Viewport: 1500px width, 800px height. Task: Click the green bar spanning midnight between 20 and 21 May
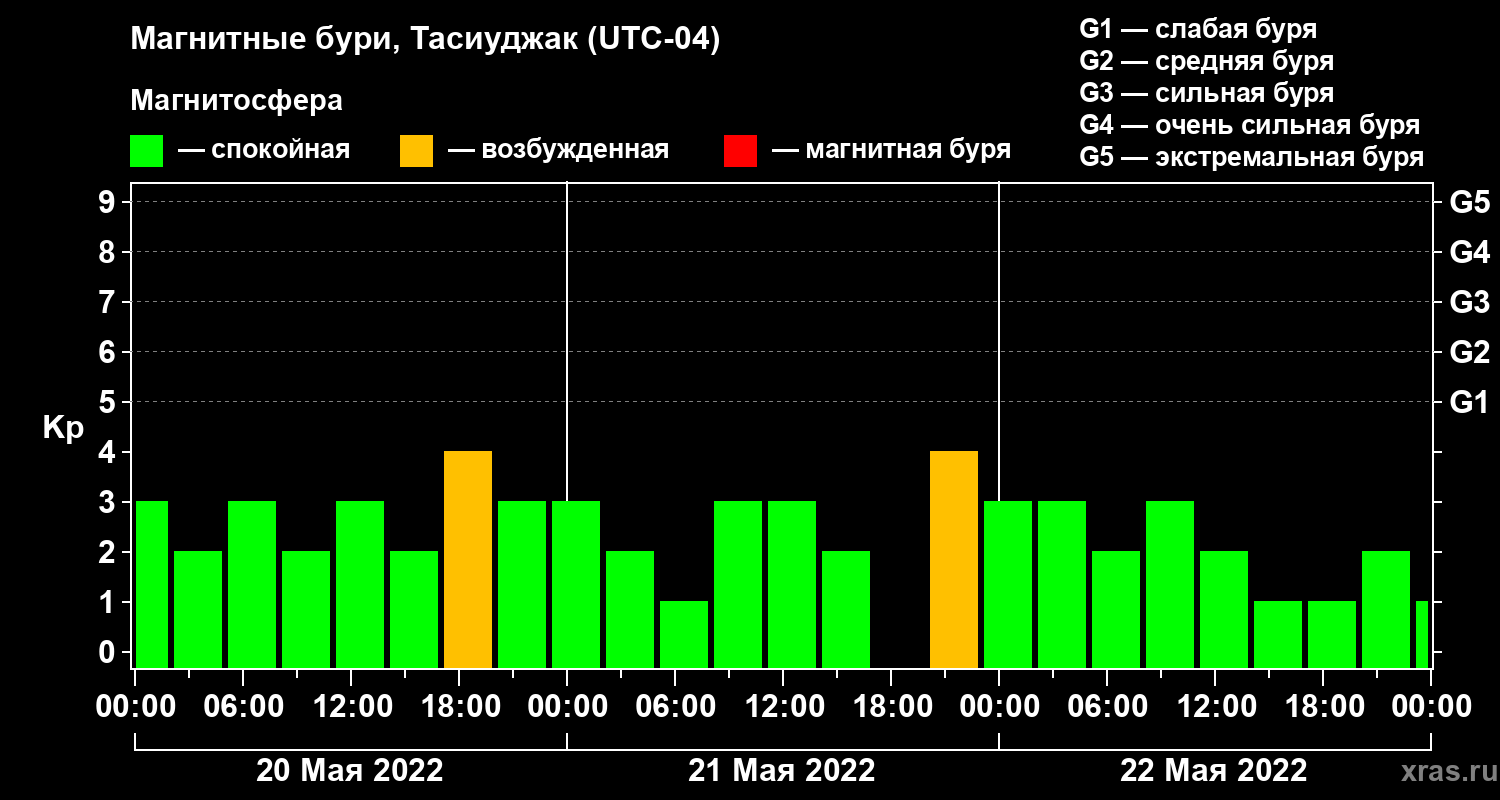pyautogui.click(x=576, y=585)
